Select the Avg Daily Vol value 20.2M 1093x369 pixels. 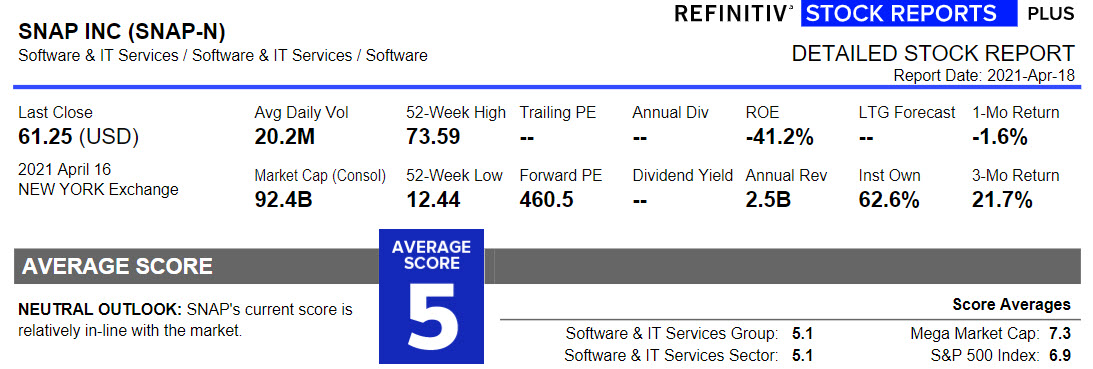point(284,137)
